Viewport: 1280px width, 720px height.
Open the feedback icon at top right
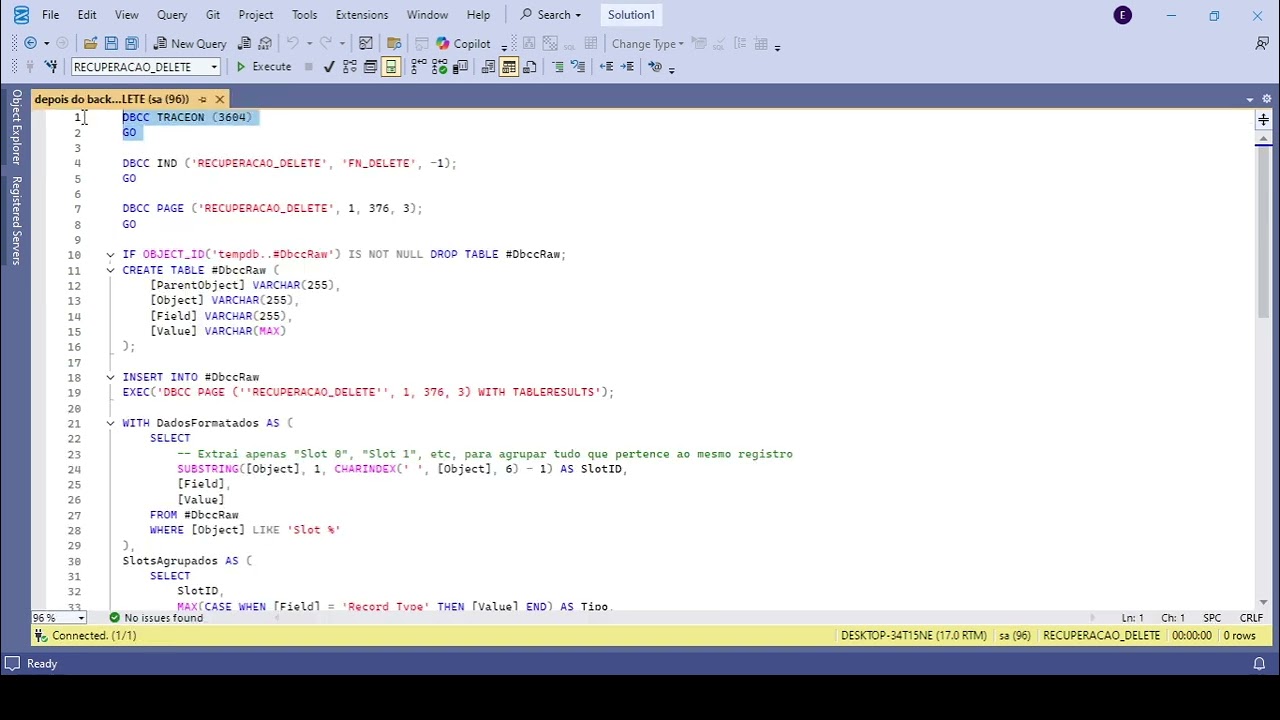click(1262, 43)
